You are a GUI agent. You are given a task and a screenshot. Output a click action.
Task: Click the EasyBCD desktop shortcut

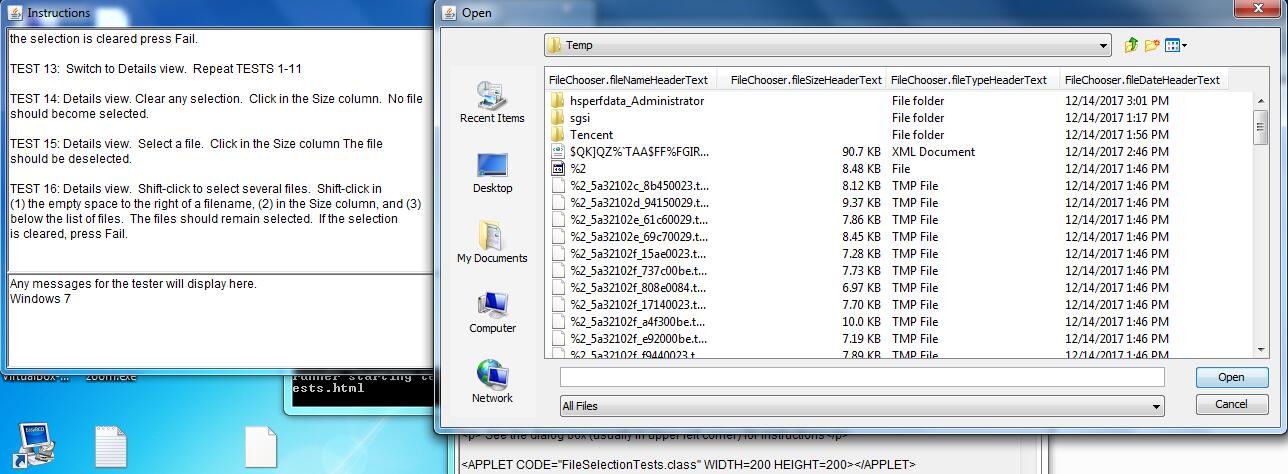pos(36,445)
